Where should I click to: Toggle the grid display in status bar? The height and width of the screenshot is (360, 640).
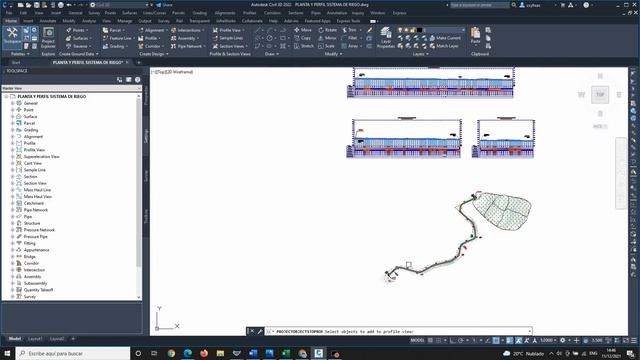pos(430,340)
